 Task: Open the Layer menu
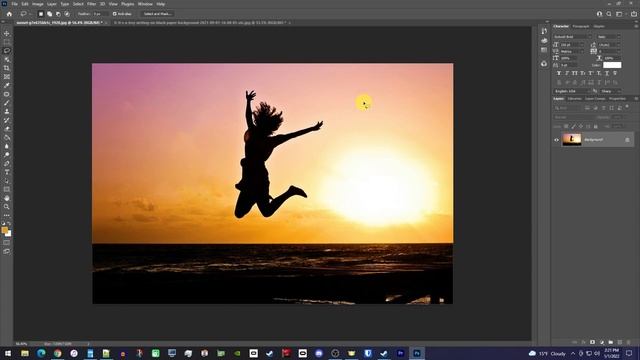click(x=52, y=4)
